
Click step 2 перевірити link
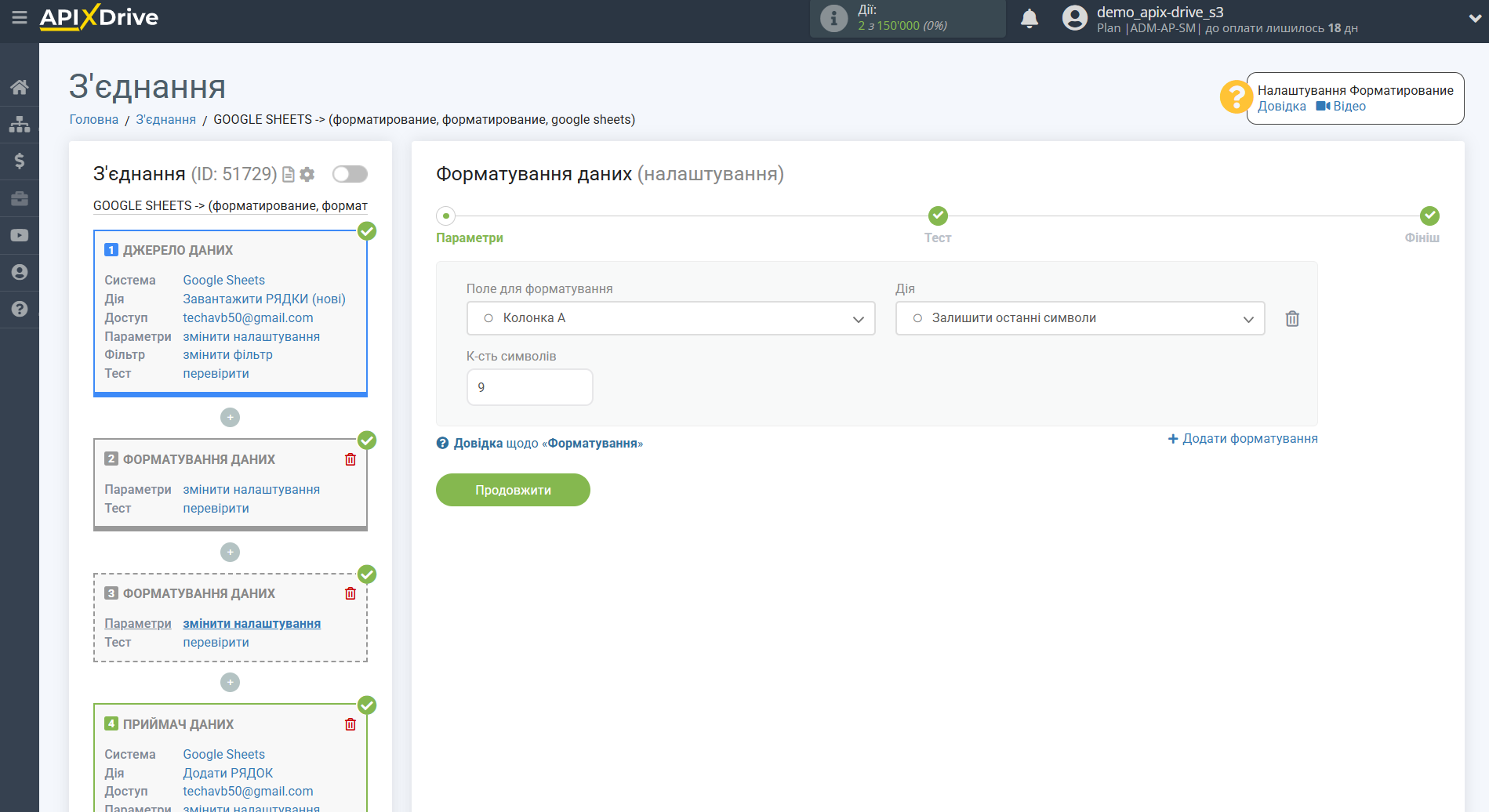(x=216, y=509)
